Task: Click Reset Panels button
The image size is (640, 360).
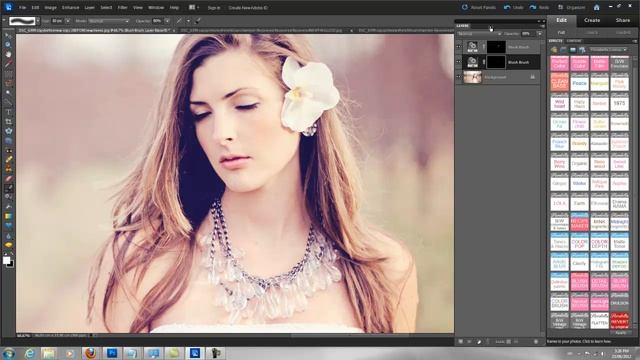Action: (479, 7)
